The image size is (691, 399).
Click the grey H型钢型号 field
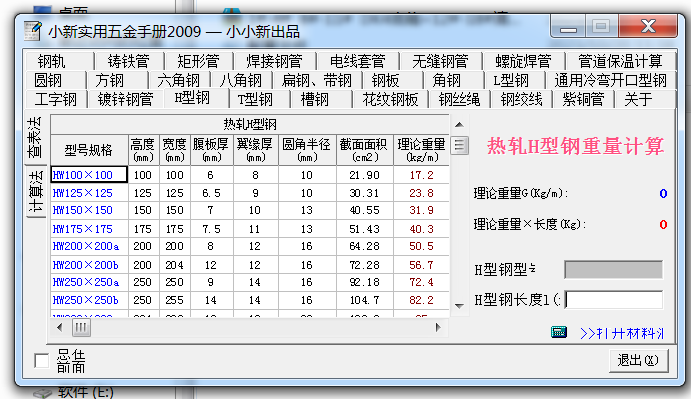click(x=613, y=269)
